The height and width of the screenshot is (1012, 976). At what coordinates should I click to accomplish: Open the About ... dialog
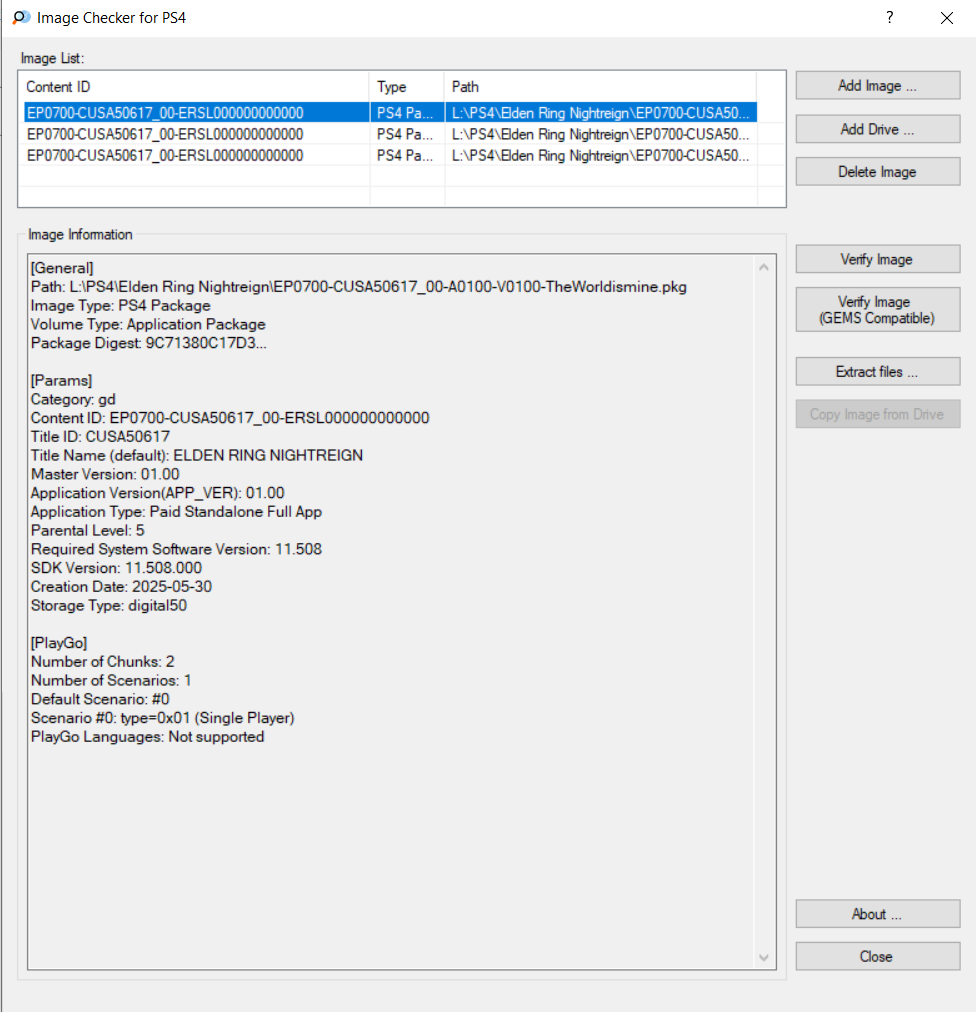pos(877,914)
